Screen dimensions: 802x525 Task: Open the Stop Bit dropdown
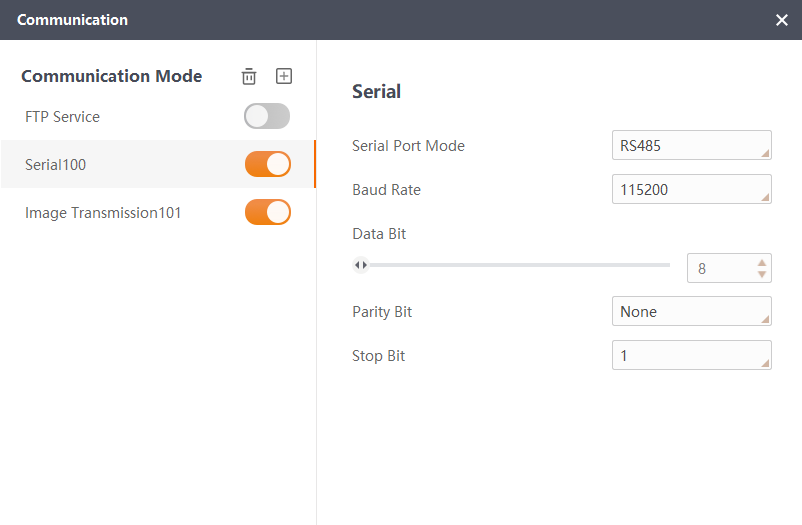click(x=692, y=355)
